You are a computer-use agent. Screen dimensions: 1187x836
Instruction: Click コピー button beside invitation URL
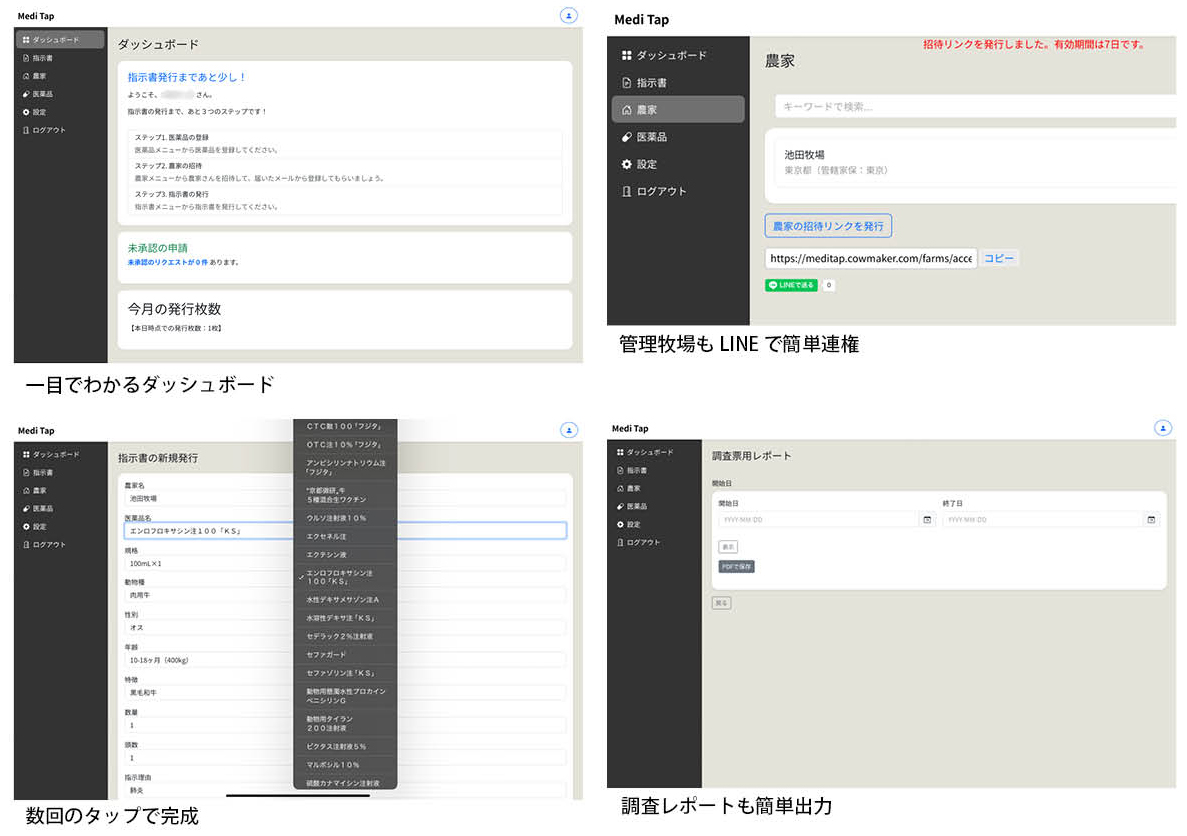click(999, 258)
